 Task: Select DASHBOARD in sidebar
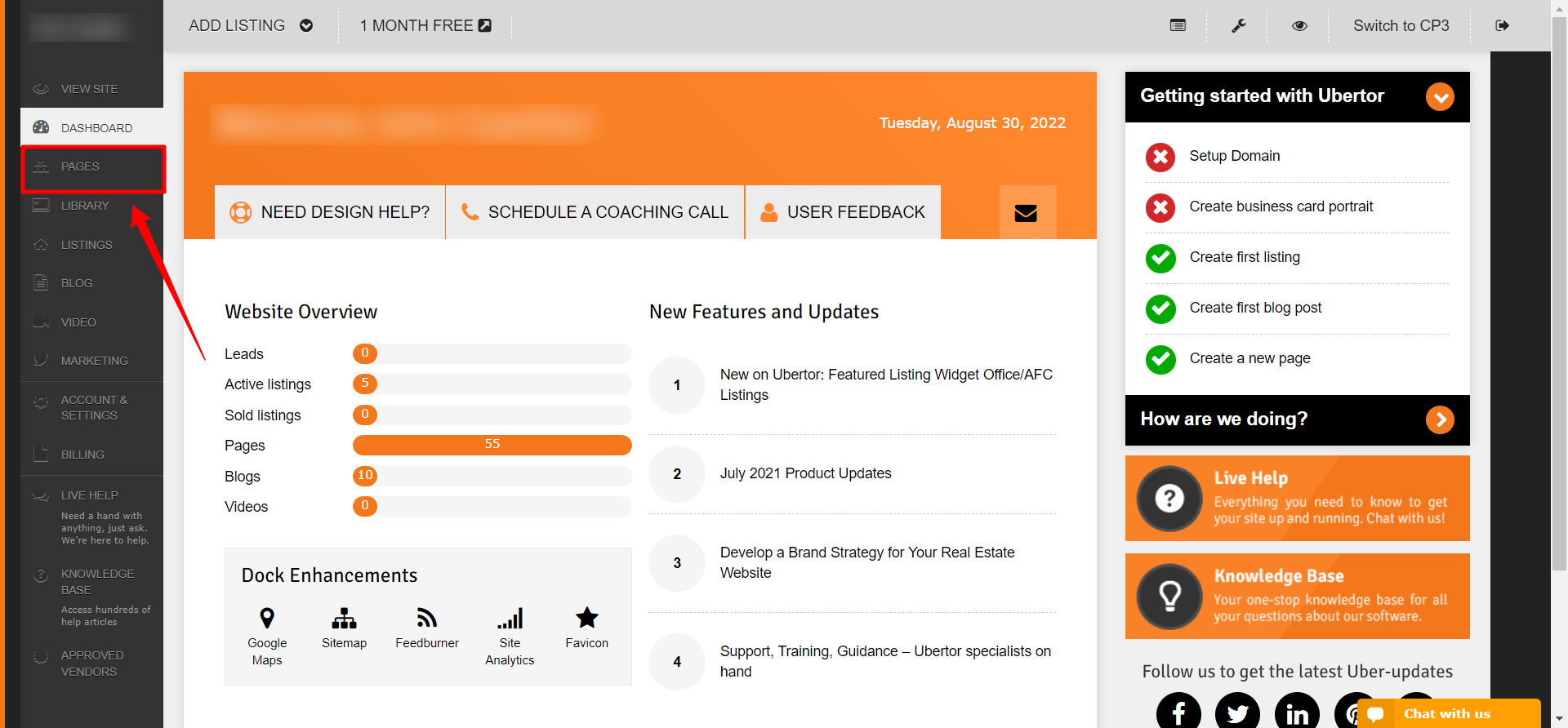click(91, 127)
